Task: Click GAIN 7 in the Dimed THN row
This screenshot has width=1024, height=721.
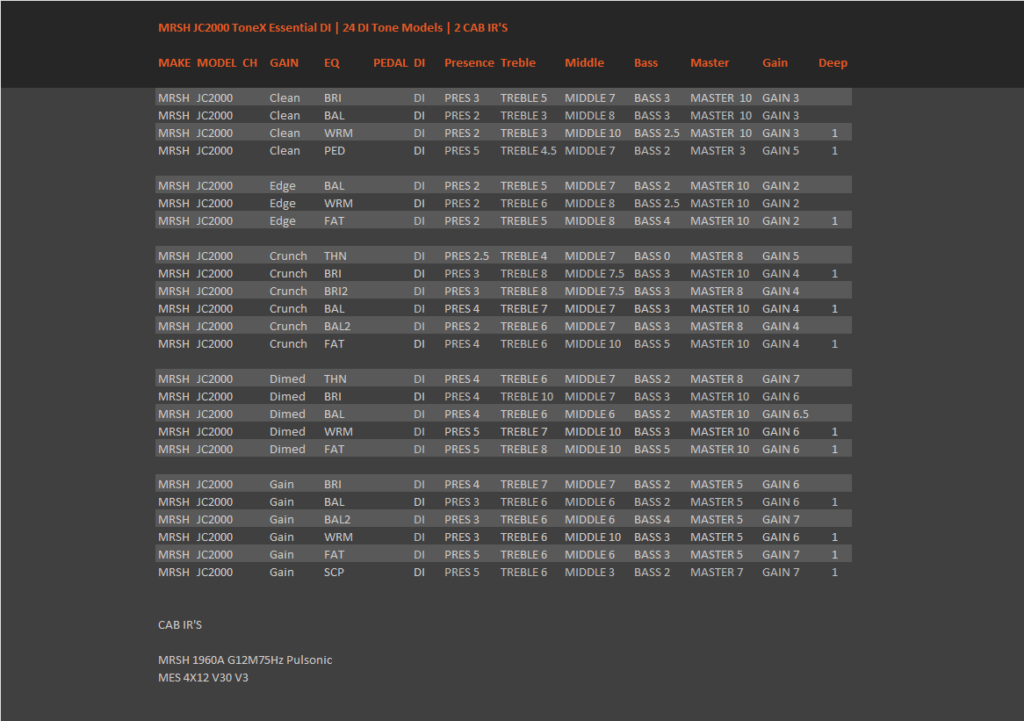Action: tap(780, 379)
